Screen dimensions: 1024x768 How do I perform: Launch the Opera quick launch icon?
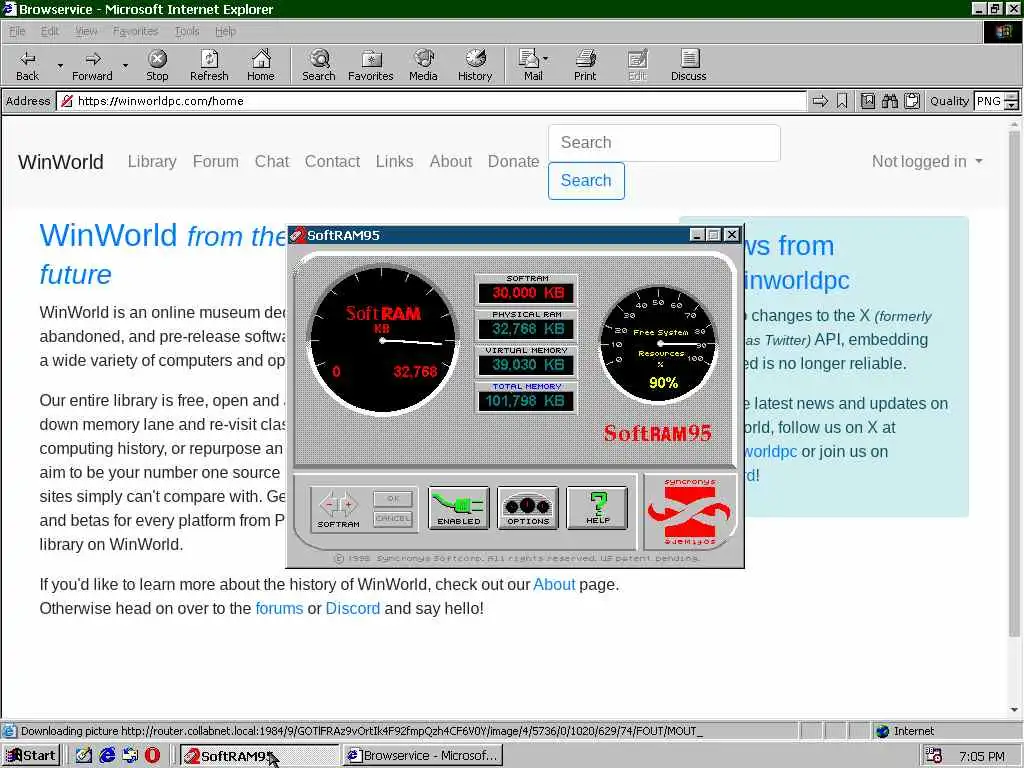click(x=152, y=756)
